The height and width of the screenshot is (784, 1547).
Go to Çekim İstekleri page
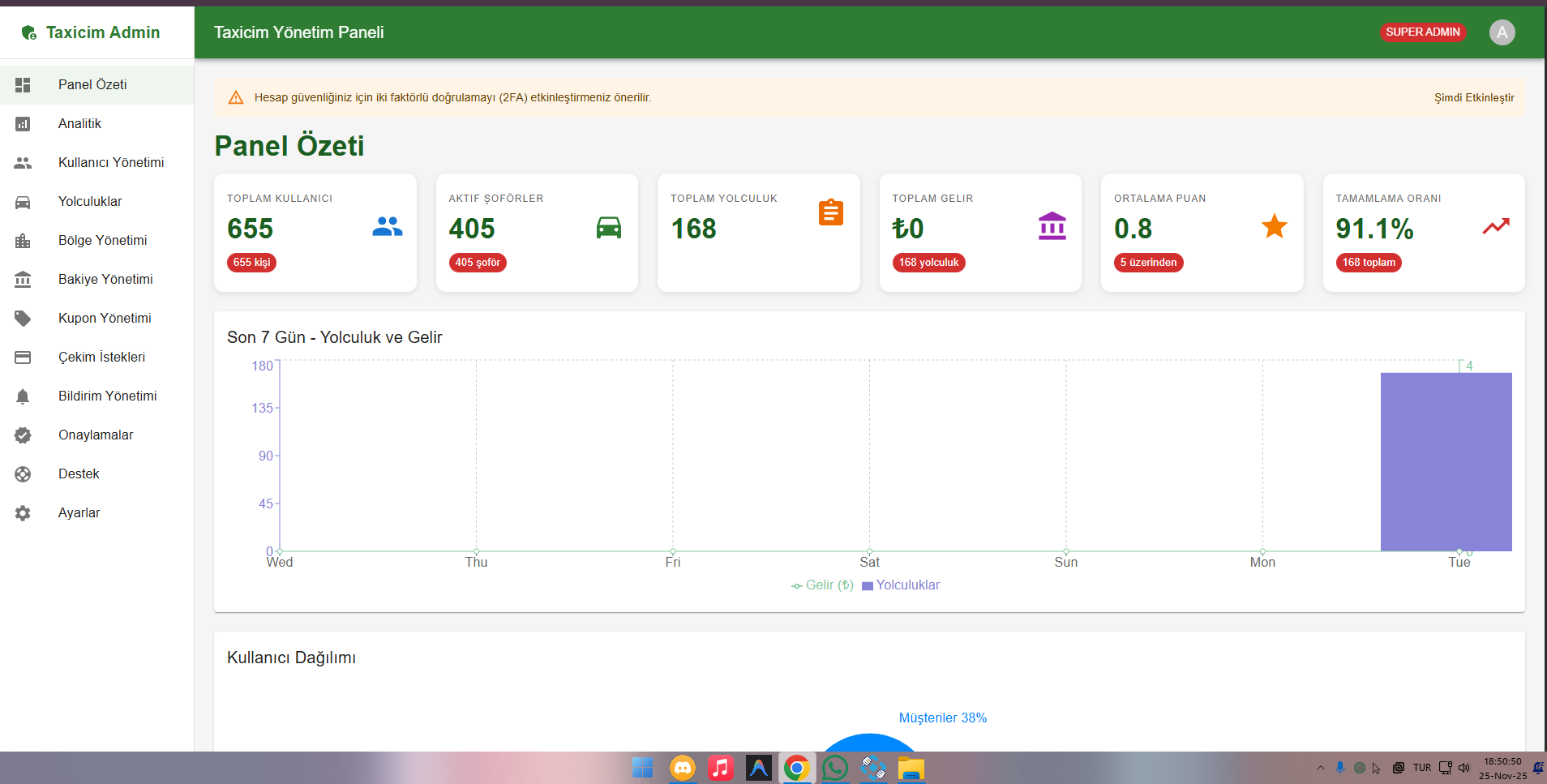101,358
